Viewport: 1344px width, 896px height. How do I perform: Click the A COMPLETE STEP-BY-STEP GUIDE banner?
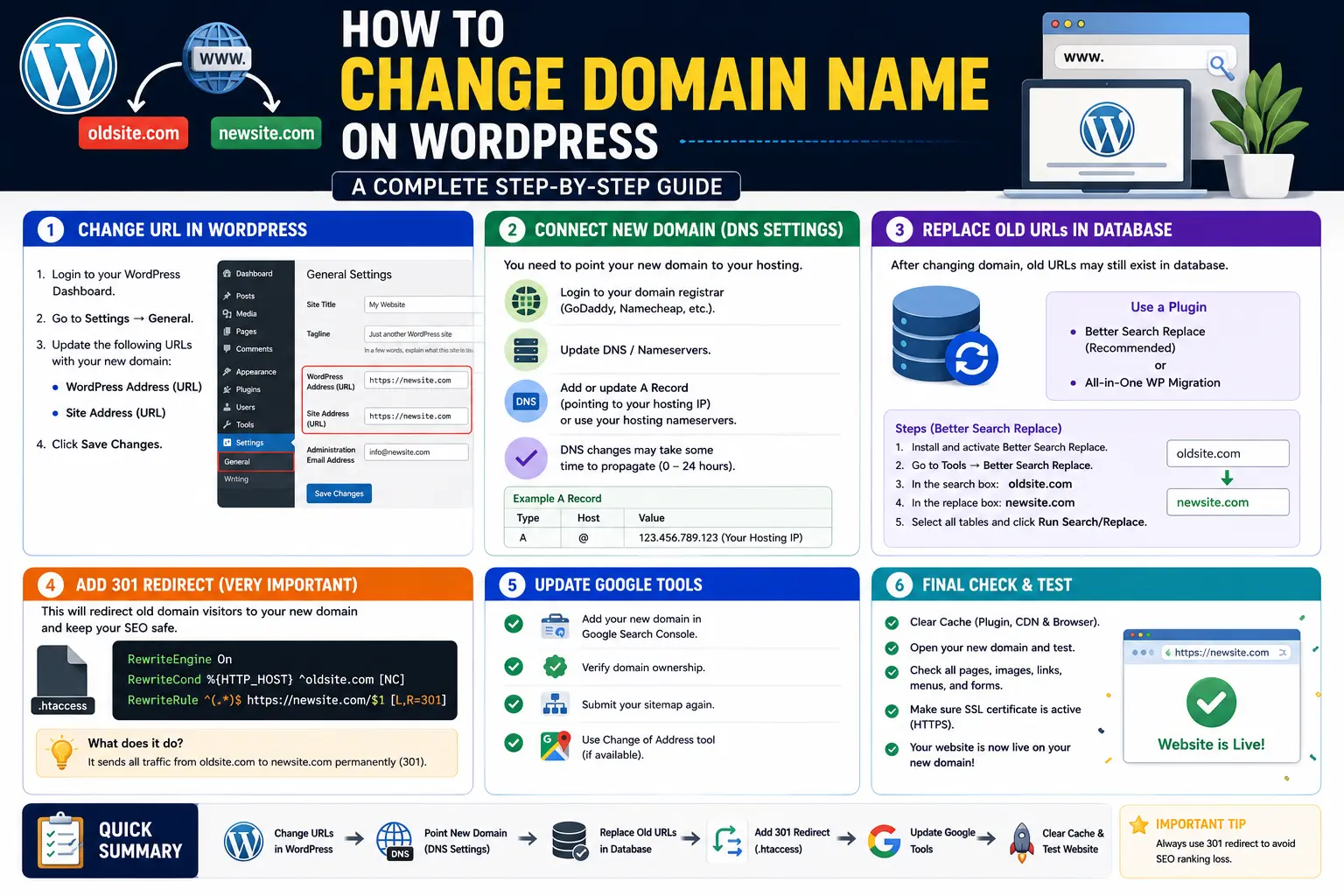coord(536,186)
